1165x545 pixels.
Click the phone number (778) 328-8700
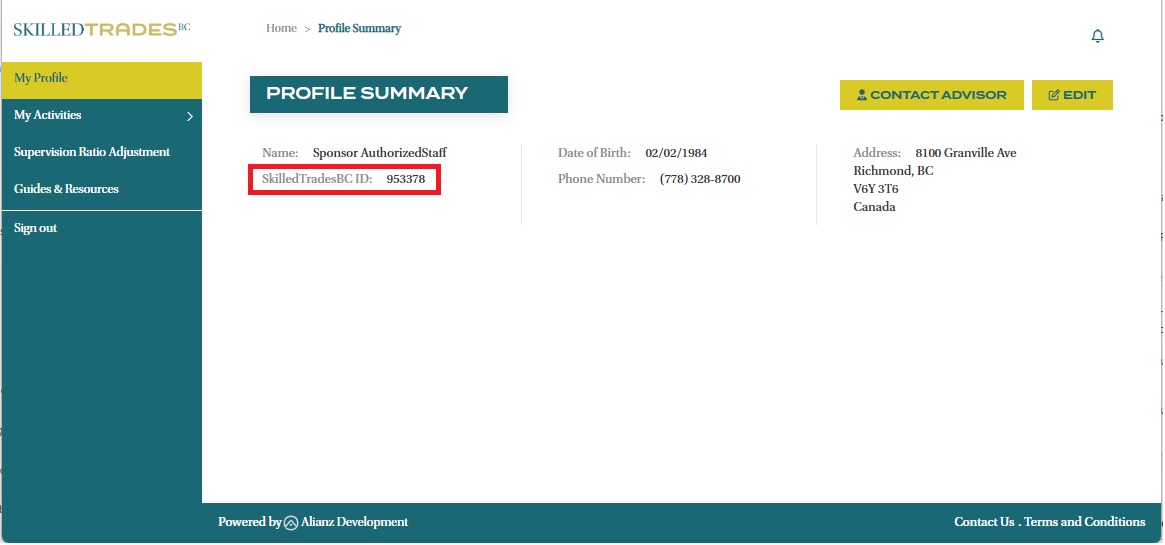coord(700,179)
